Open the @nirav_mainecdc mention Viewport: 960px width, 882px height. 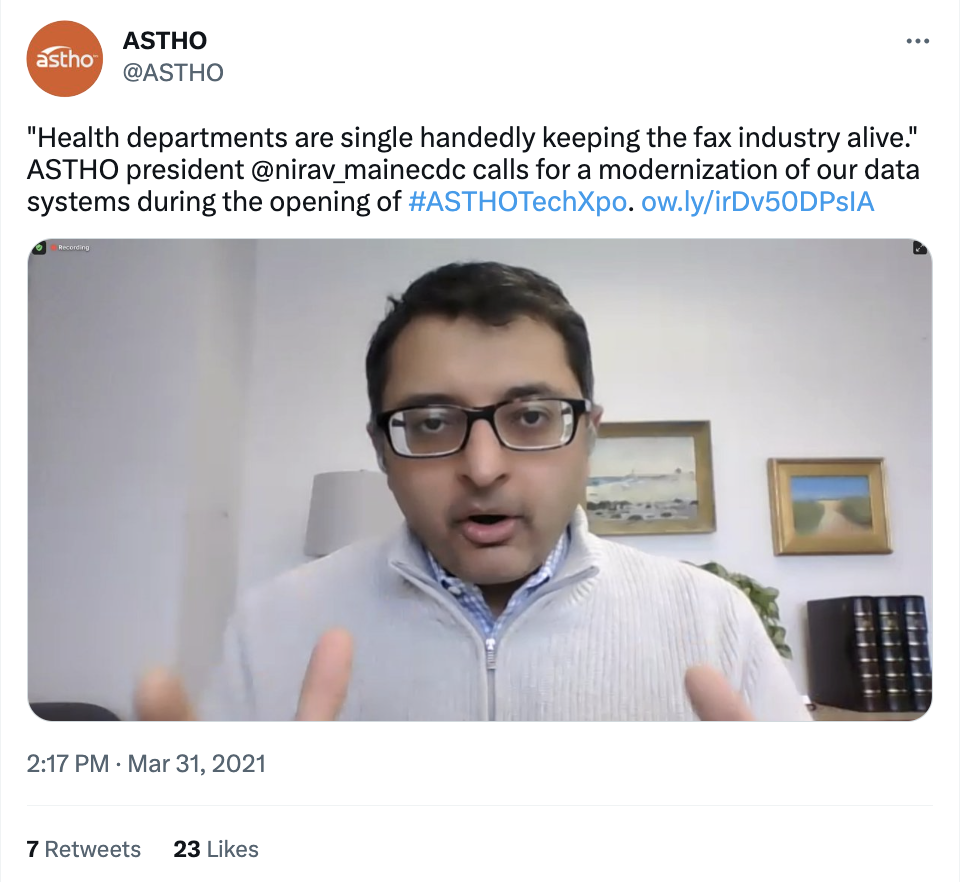358,170
